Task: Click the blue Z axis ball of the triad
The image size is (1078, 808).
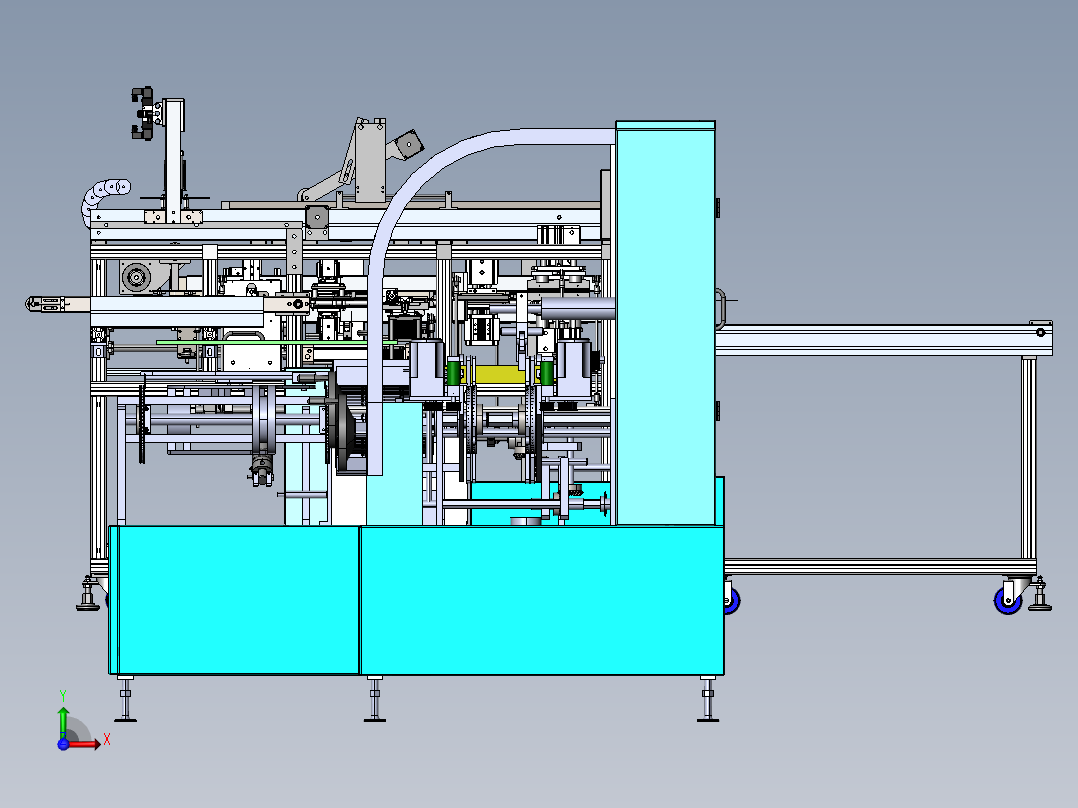Action: [x=63, y=744]
